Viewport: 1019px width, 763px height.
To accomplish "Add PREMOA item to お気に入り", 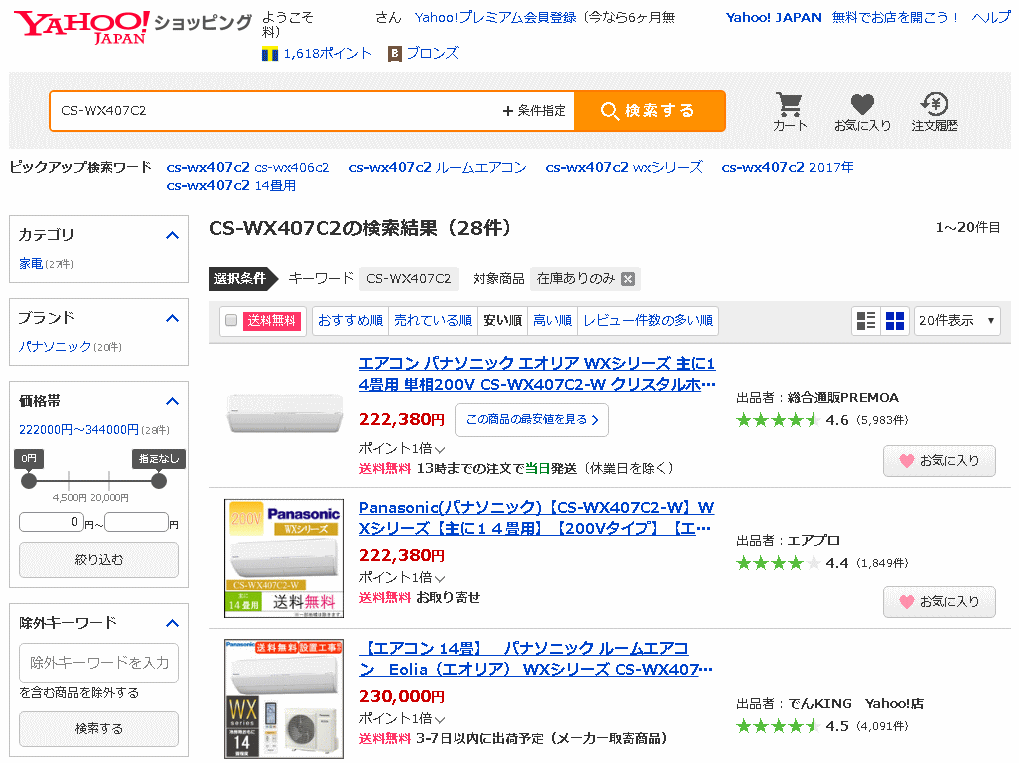I will click(x=939, y=461).
